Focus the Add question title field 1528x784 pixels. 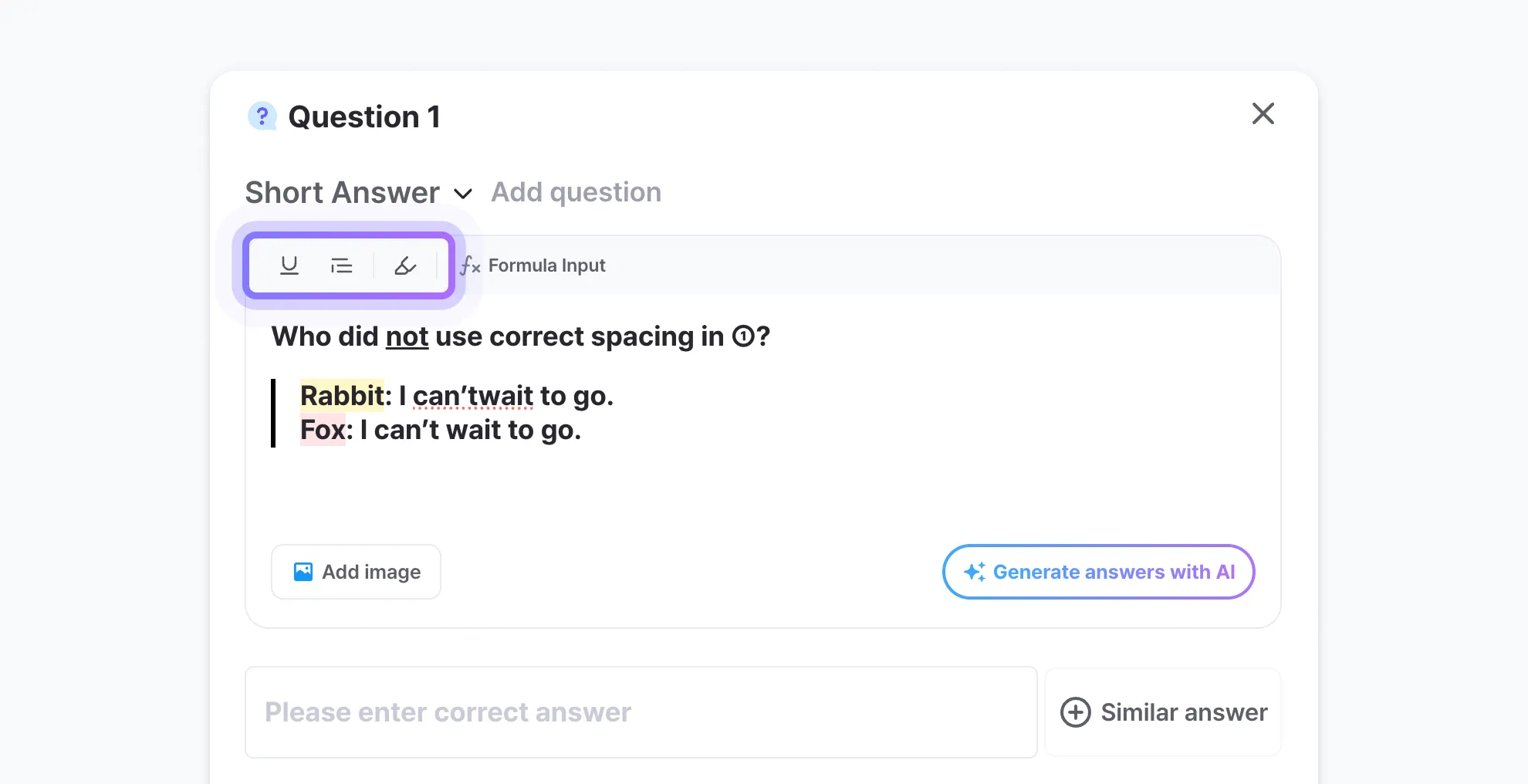pos(576,192)
